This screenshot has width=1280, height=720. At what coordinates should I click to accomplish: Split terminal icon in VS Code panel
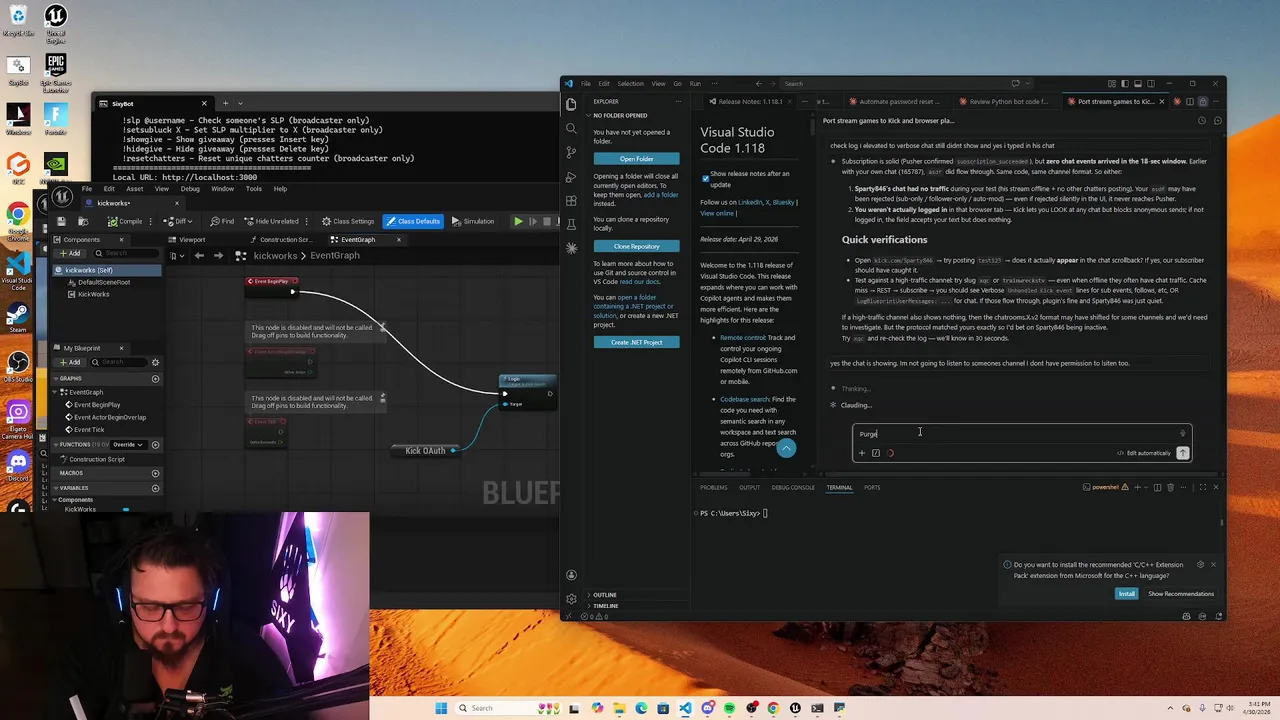tap(1157, 487)
